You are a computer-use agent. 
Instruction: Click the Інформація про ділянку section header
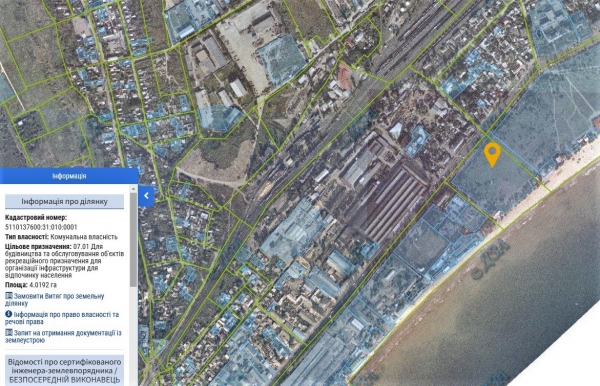click(x=64, y=202)
